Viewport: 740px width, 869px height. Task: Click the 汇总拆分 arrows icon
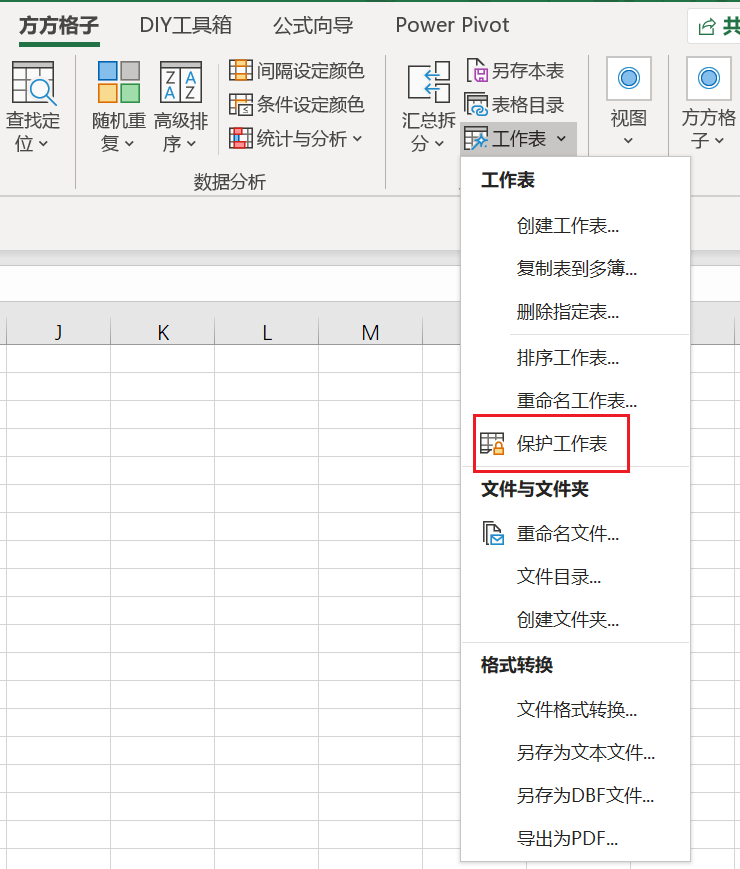coord(428,82)
